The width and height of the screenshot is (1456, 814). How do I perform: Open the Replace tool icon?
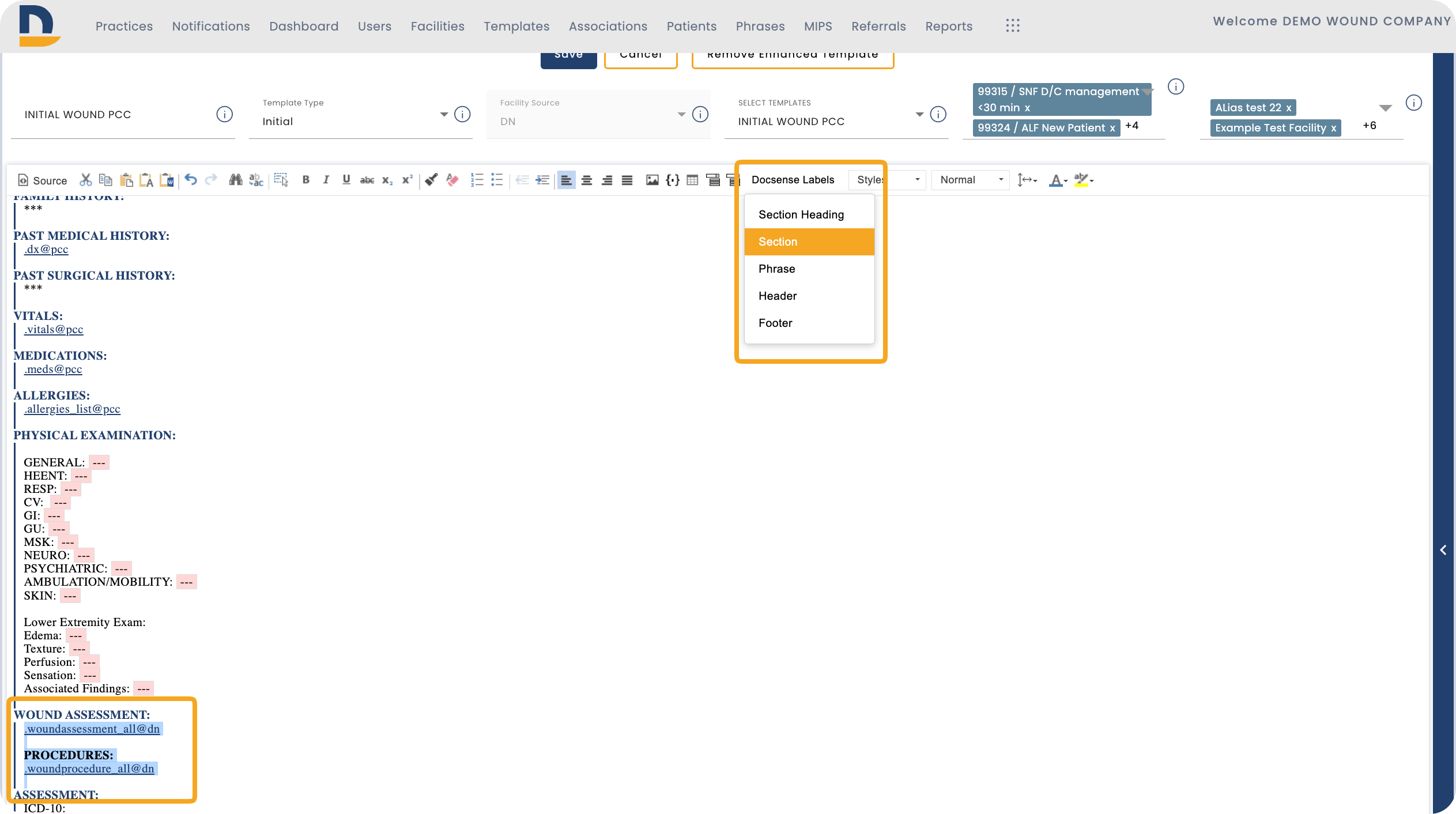pos(256,180)
